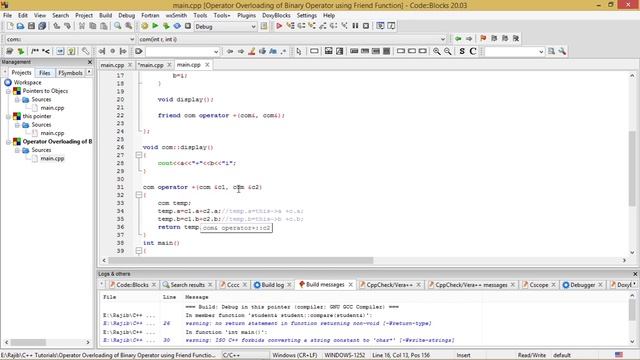Click the Zoom out icon
Viewport: 640px width, 360px height.
pyautogui.click(x=448, y=51)
